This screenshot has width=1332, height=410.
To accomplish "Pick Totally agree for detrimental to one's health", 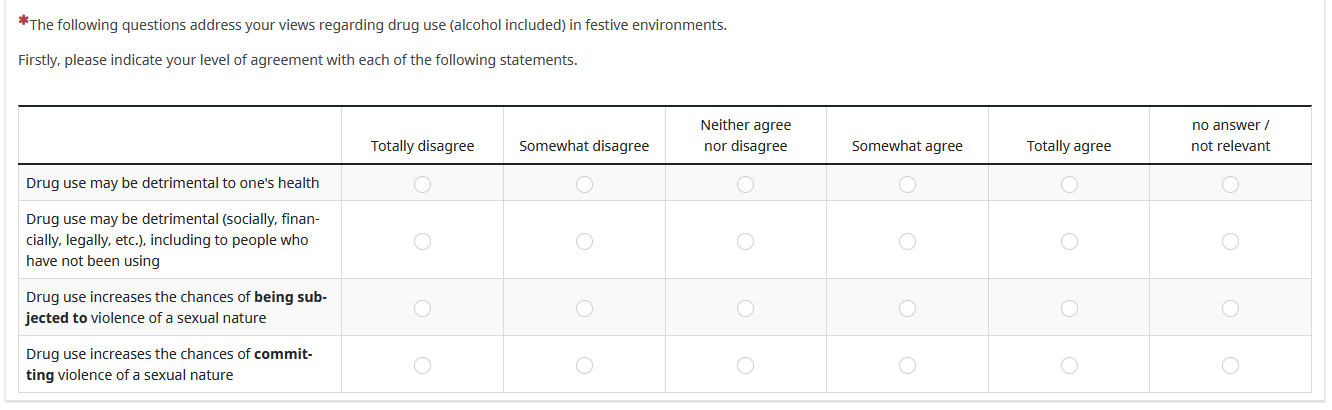I will pyautogui.click(x=1069, y=184).
